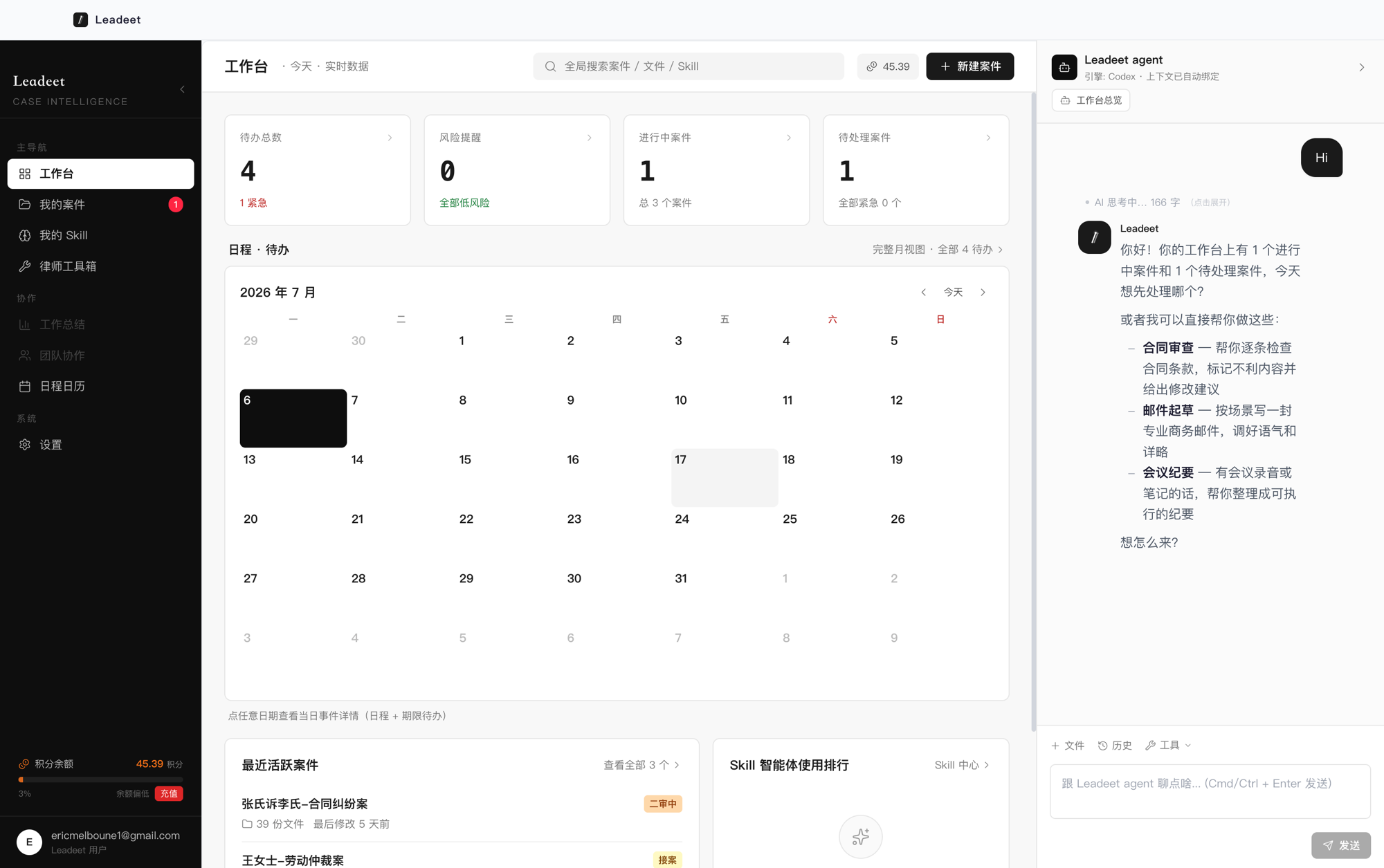The image size is (1384, 868).
Task: Click the 充值 recharge button
Action: [x=169, y=793]
